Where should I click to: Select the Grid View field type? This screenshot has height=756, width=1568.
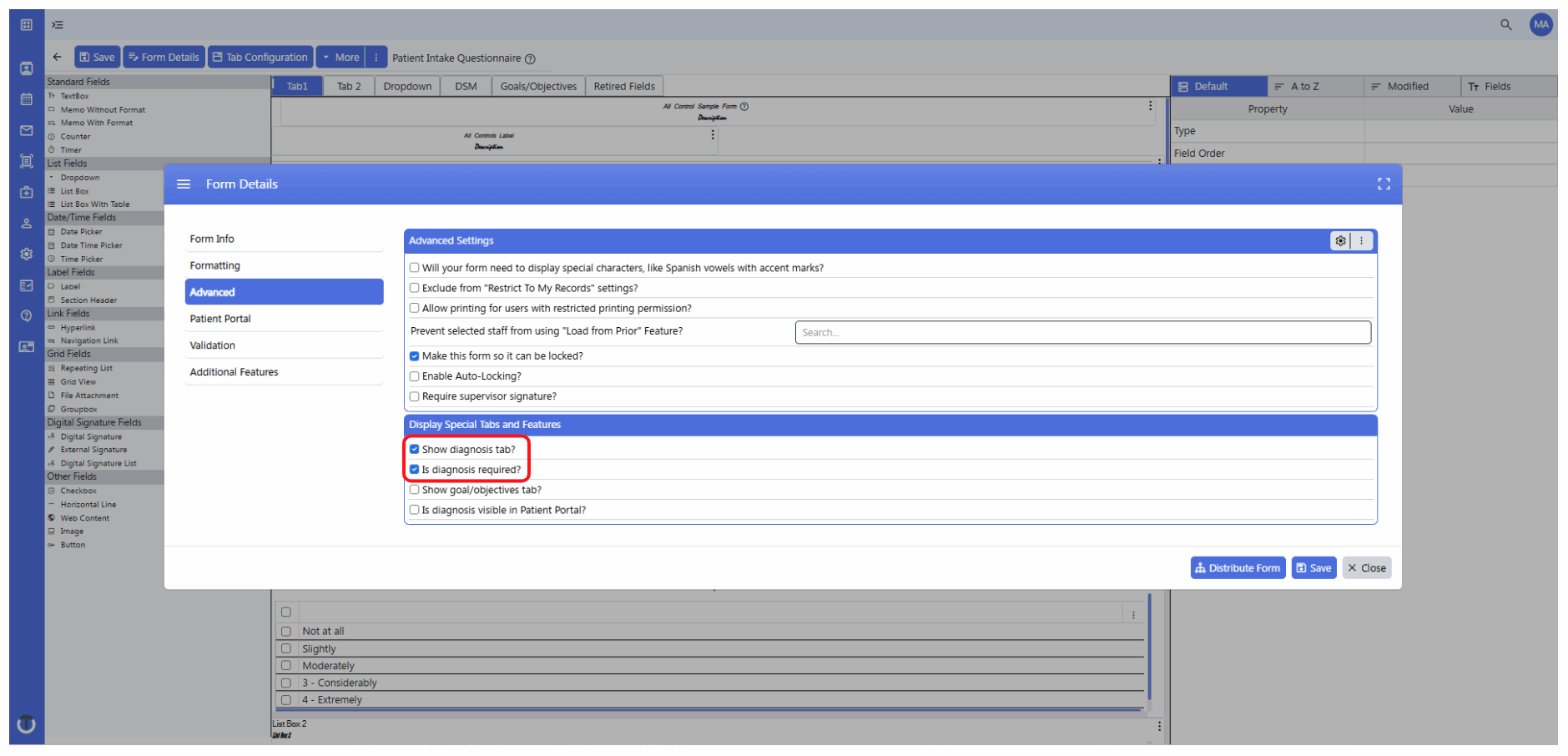pyautogui.click(x=78, y=382)
